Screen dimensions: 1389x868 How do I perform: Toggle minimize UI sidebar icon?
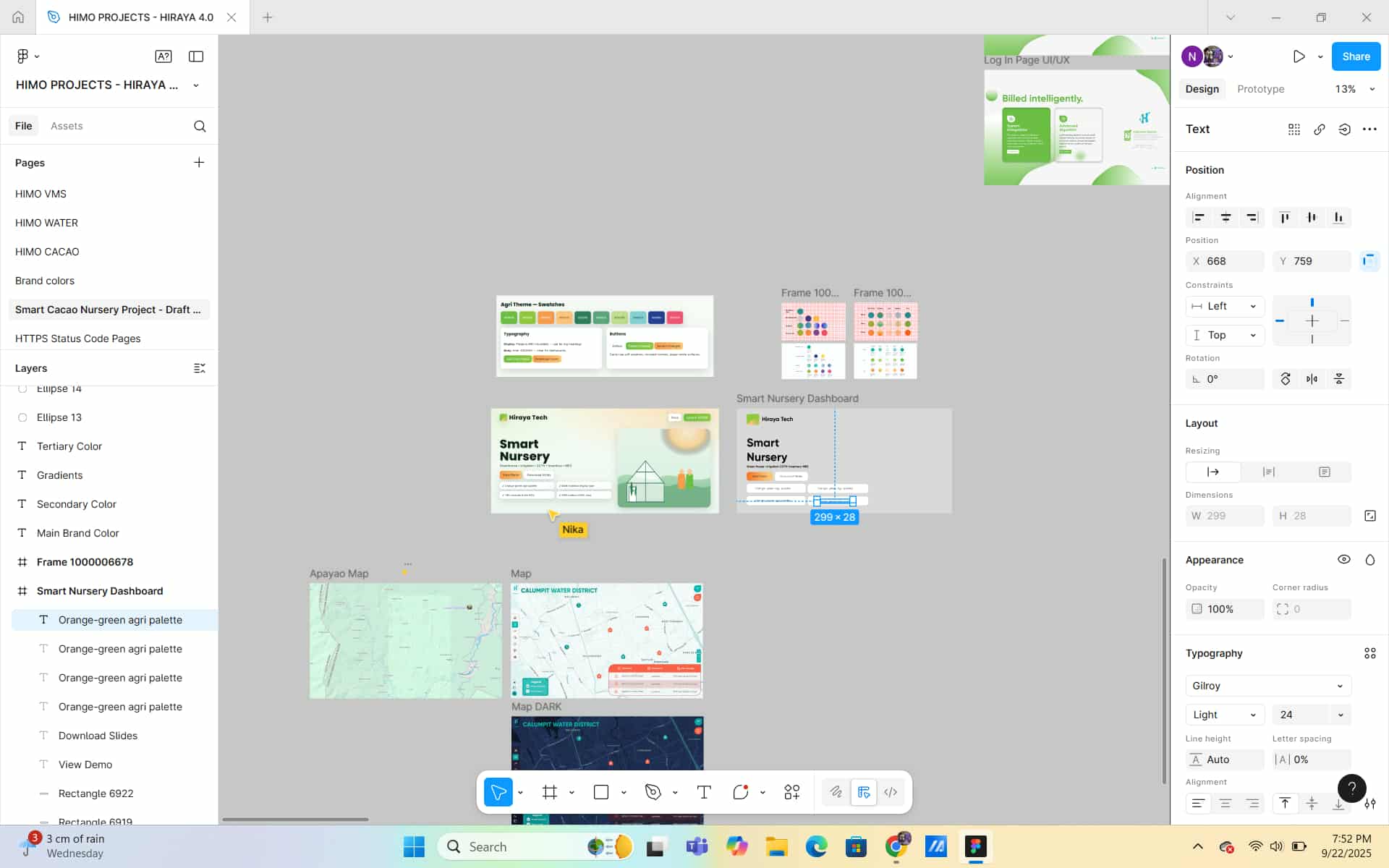click(x=196, y=56)
